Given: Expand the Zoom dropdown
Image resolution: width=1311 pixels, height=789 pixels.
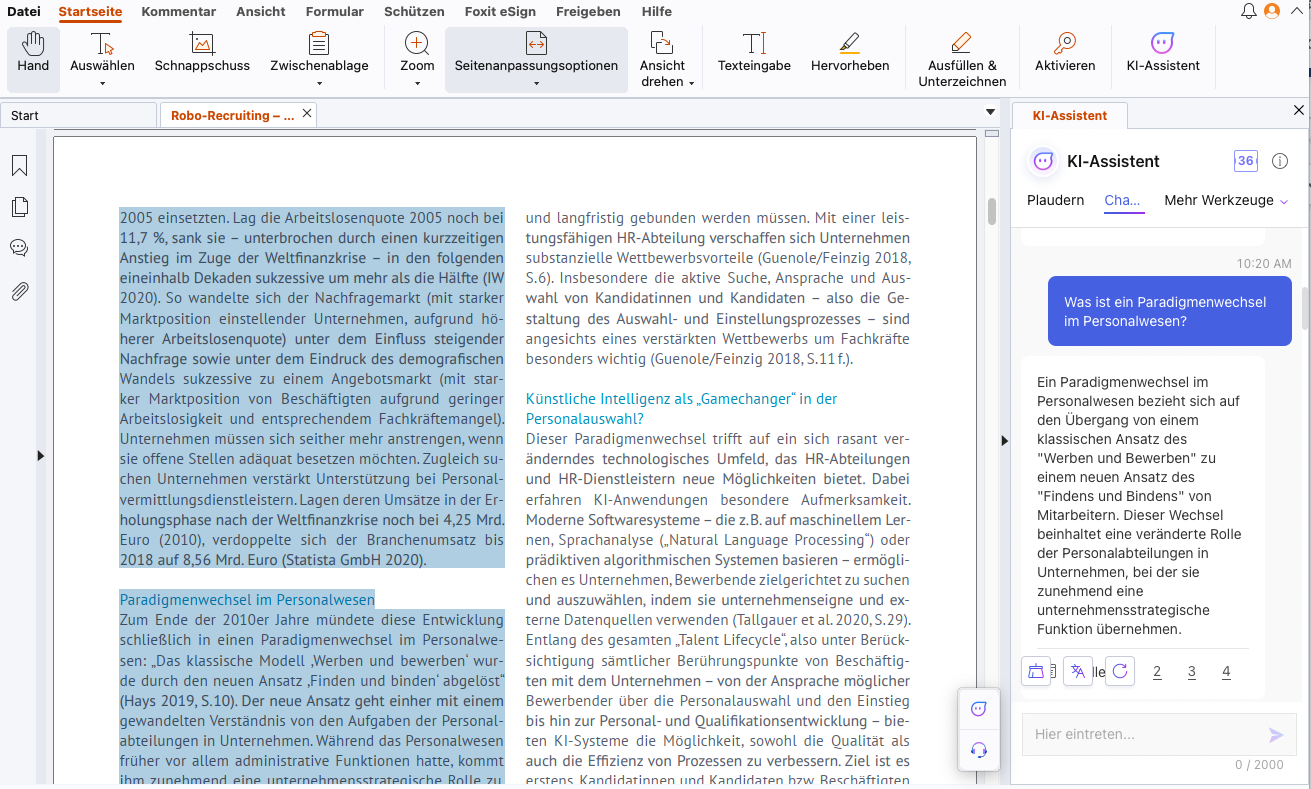Looking at the screenshot, I should coord(417,82).
